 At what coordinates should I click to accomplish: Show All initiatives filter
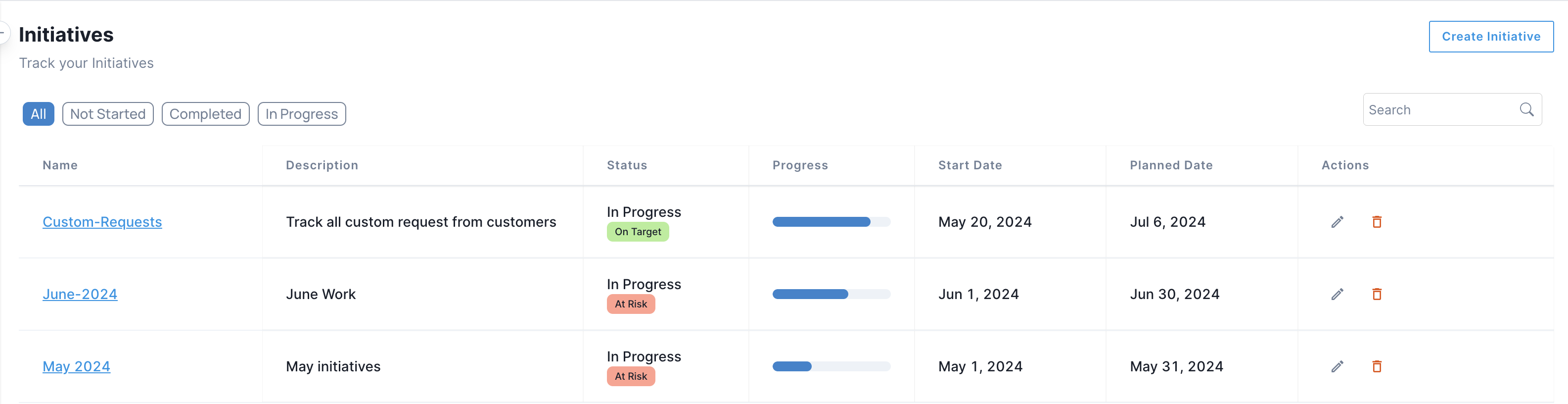(39, 114)
